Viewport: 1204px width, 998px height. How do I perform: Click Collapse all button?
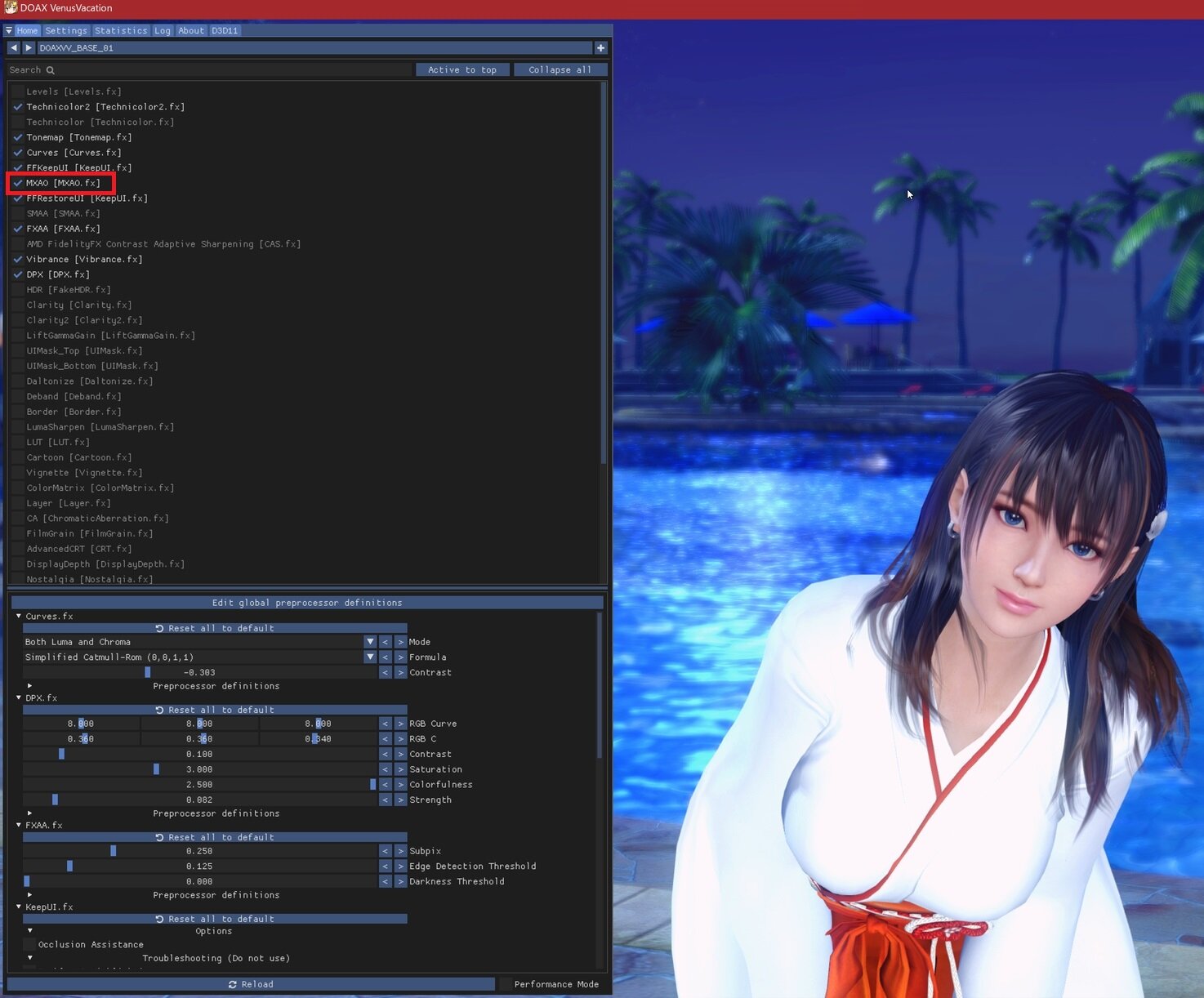[560, 69]
